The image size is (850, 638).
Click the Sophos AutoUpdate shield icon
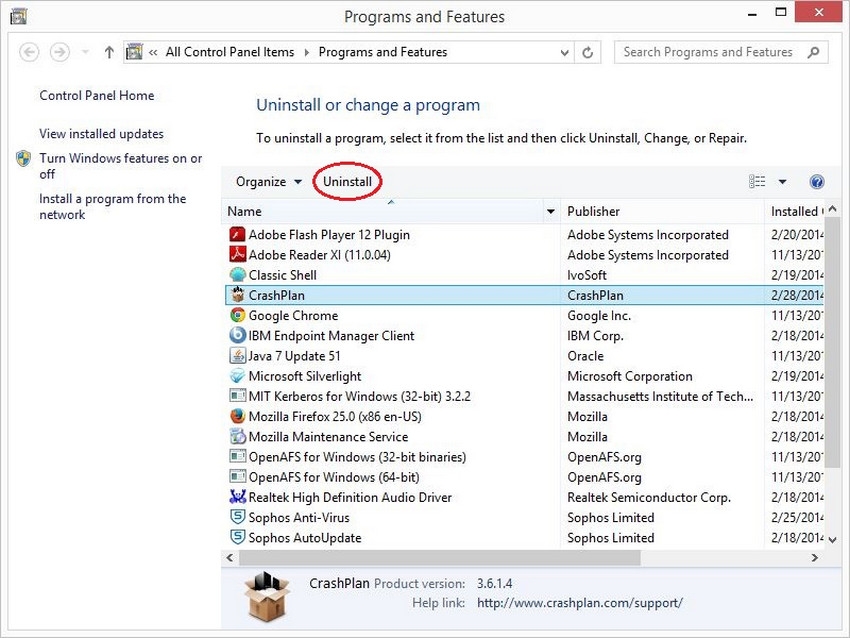click(x=237, y=537)
